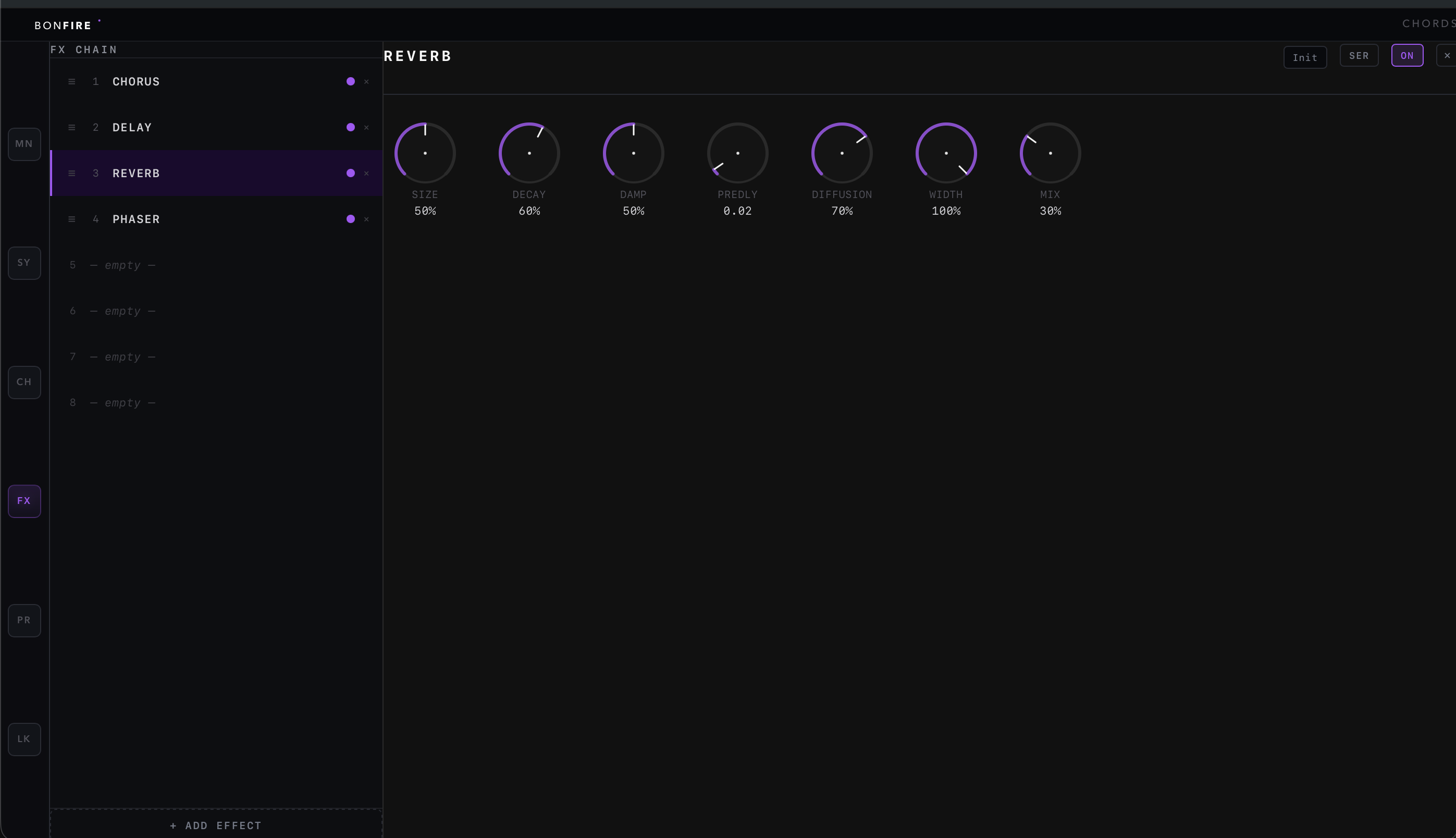
Task: Click the Reverb Decay knob
Action: click(529, 153)
